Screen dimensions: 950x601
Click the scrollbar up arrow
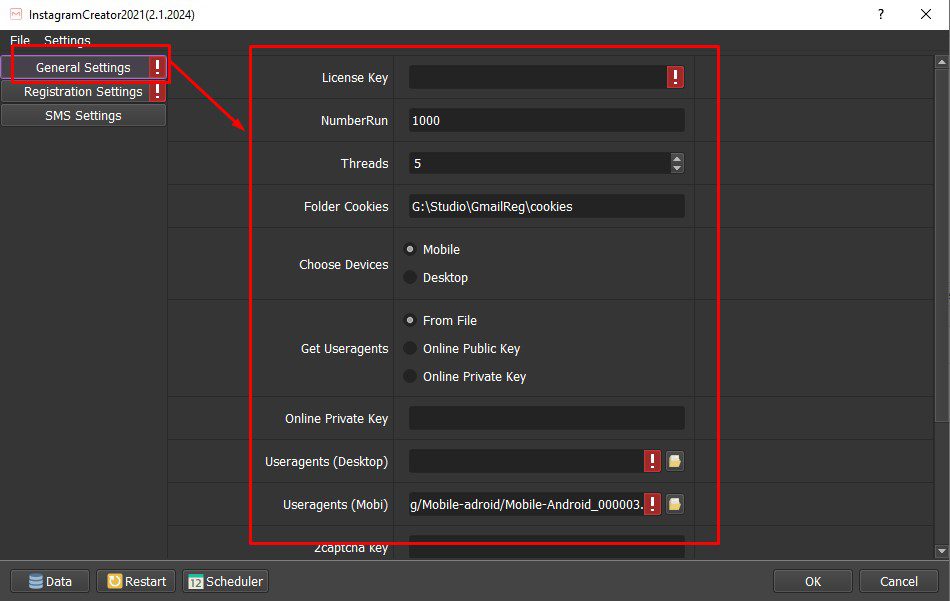click(942, 62)
